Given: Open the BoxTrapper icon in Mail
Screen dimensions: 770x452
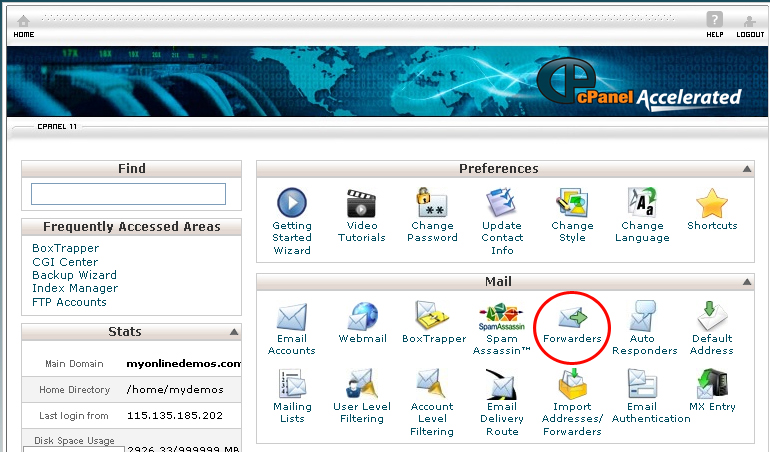Looking at the screenshot, I should point(432,315).
